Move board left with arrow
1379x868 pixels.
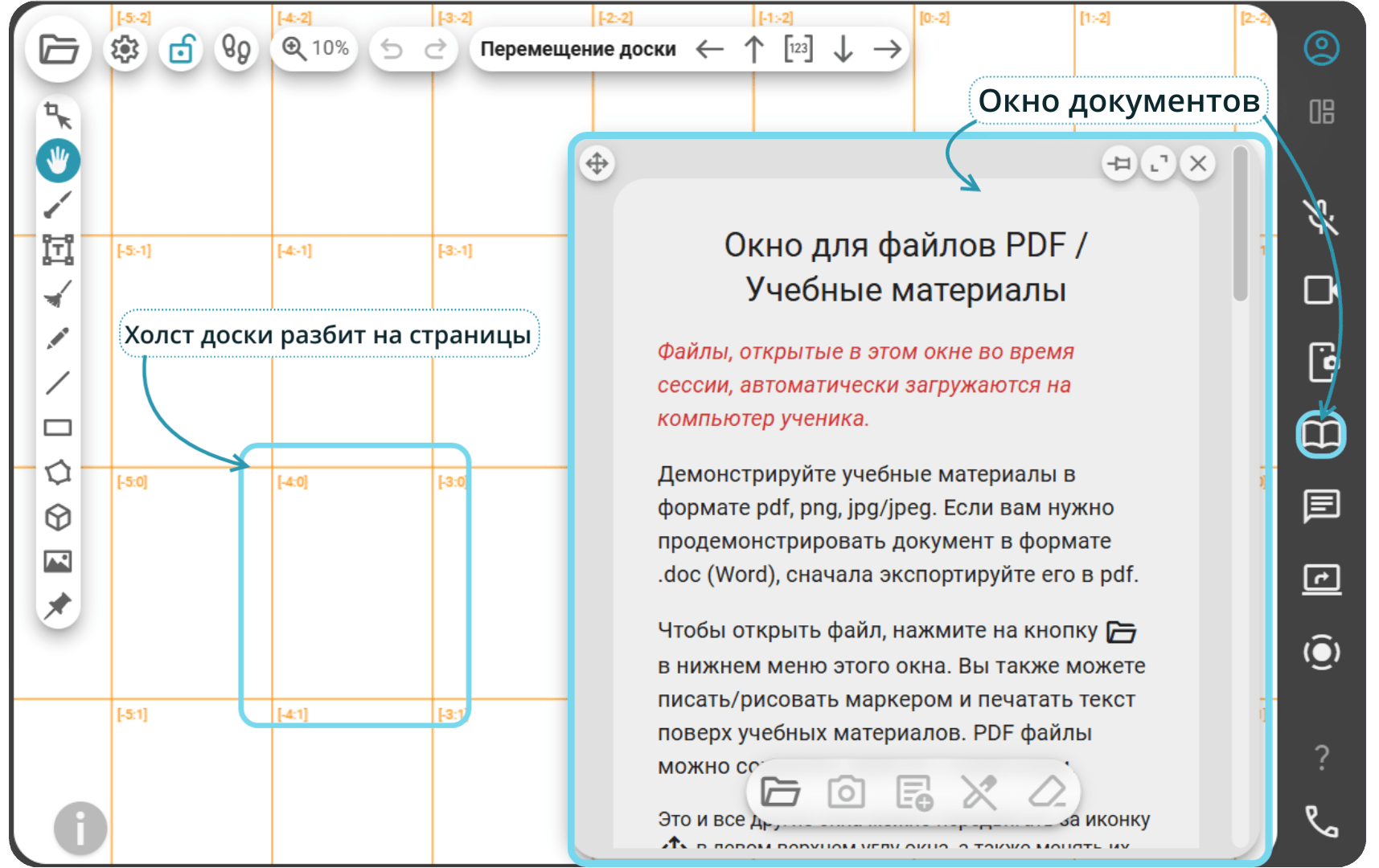pos(709,49)
